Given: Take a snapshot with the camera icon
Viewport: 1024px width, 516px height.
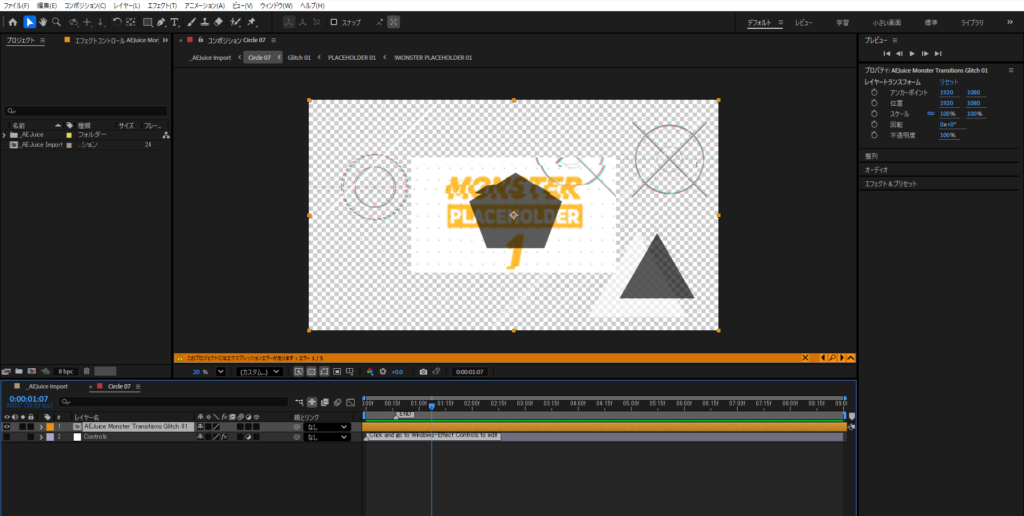Looking at the screenshot, I should pyautogui.click(x=422, y=372).
